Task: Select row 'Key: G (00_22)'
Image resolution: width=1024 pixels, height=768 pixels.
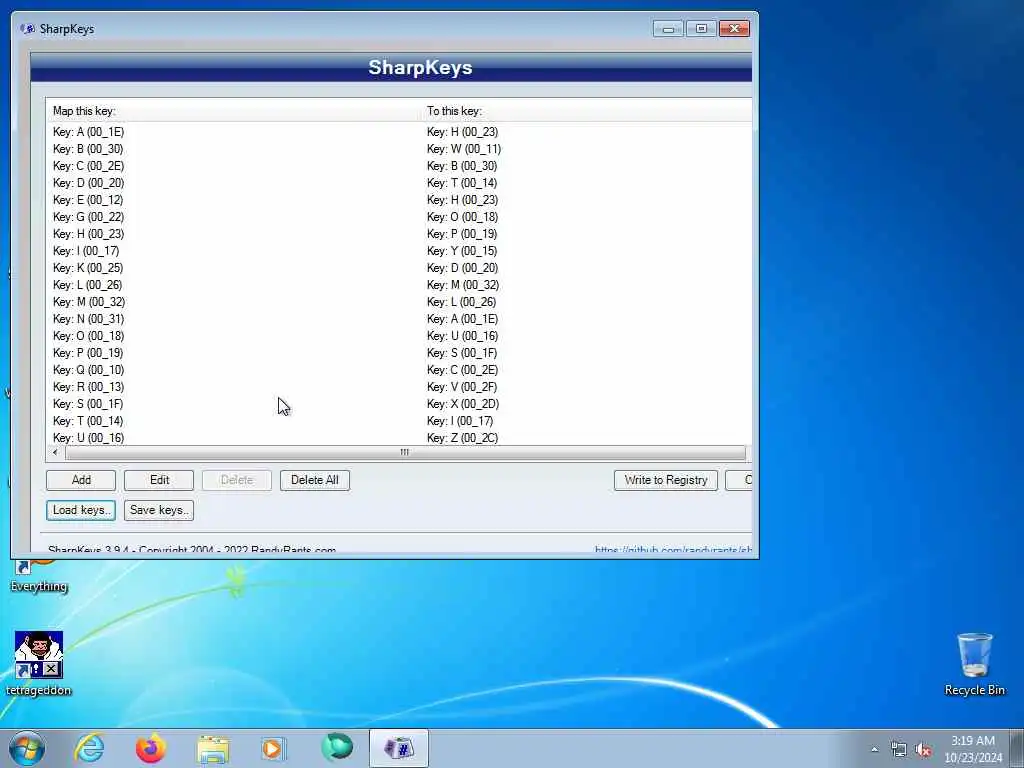Action: pos(88,217)
